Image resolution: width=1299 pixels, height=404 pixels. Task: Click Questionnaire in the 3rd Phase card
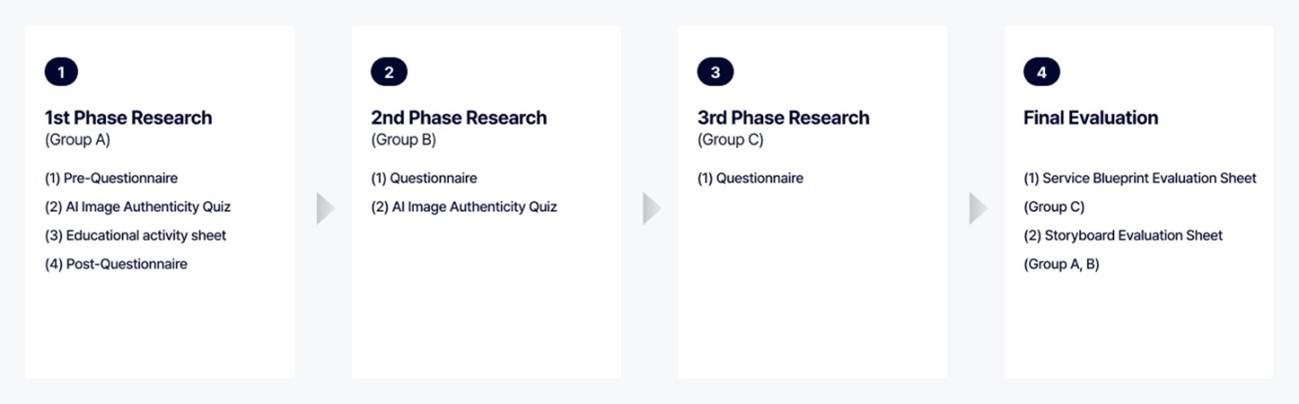coord(750,178)
